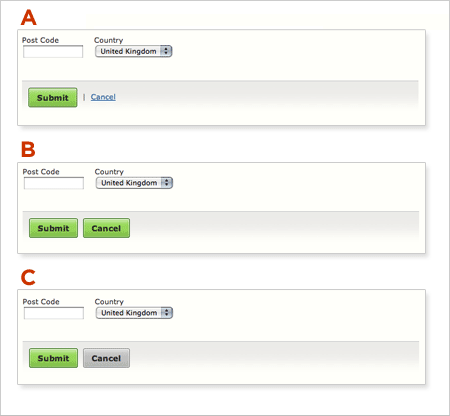This screenshot has height=416, width=450.
Task: Click the green Submit button in form B
Action: pyautogui.click(x=53, y=228)
